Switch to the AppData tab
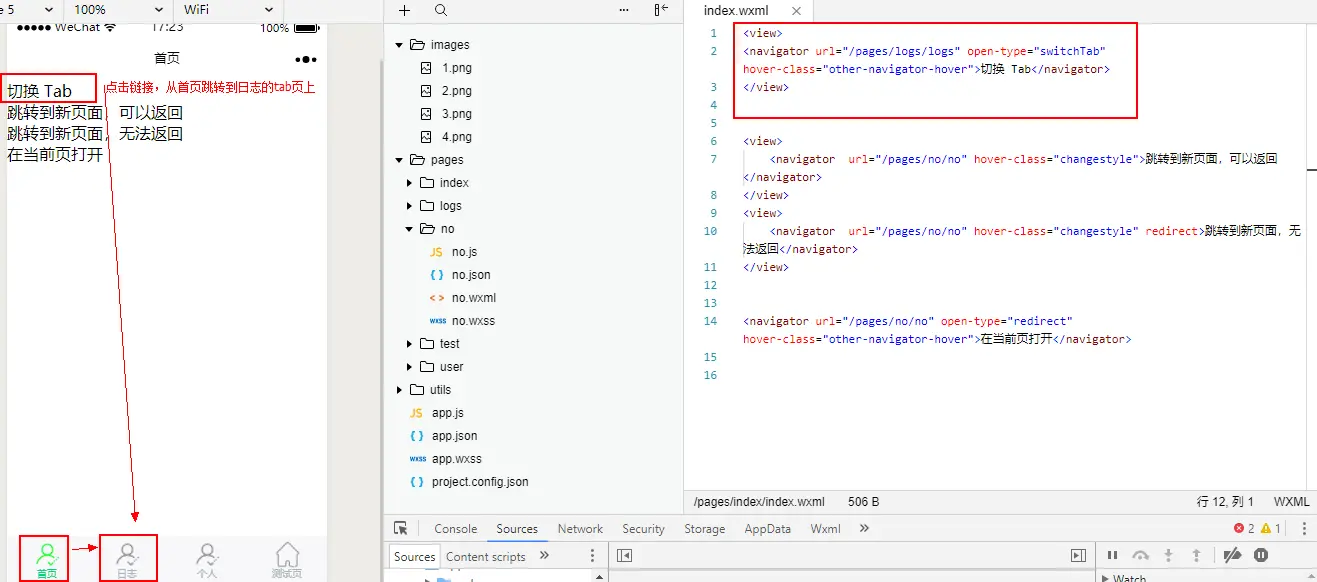This screenshot has height=582, width=1317. [767, 529]
